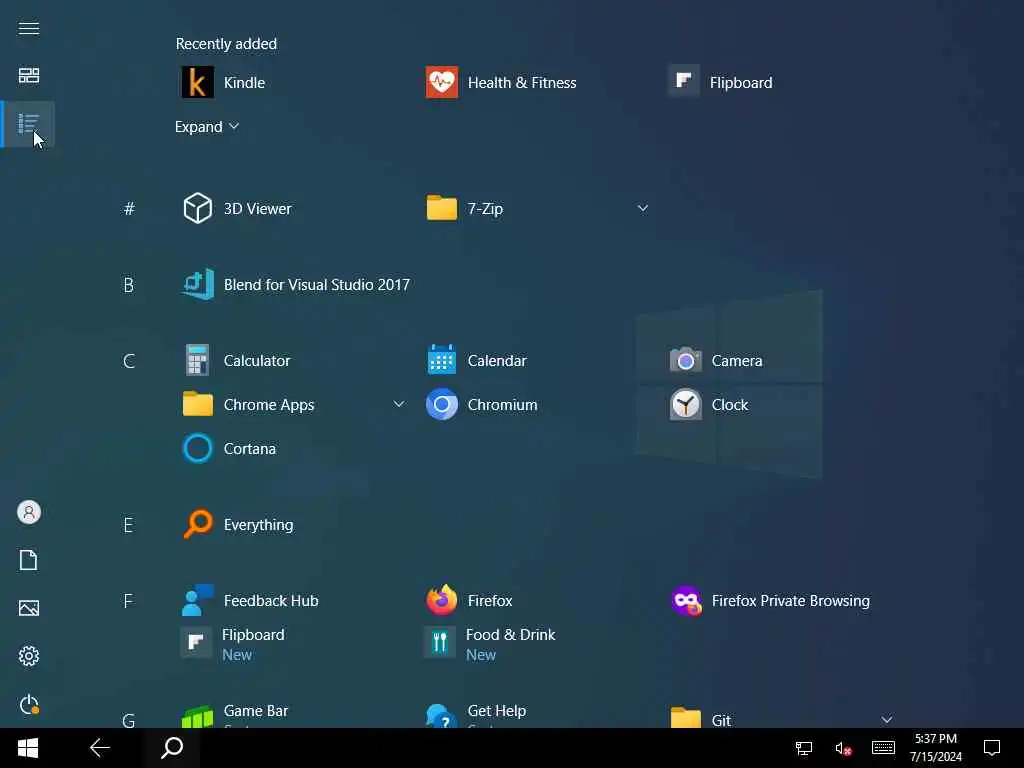Launch Health & Fitness app
1024x768 pixels.
click(x=501, y=82)
